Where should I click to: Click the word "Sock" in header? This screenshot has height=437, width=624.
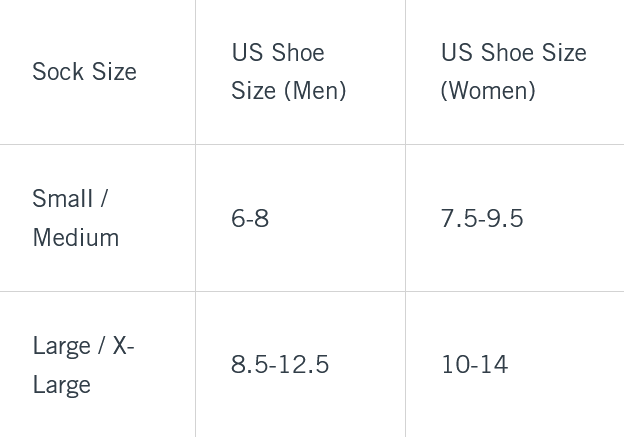[56, 71]
